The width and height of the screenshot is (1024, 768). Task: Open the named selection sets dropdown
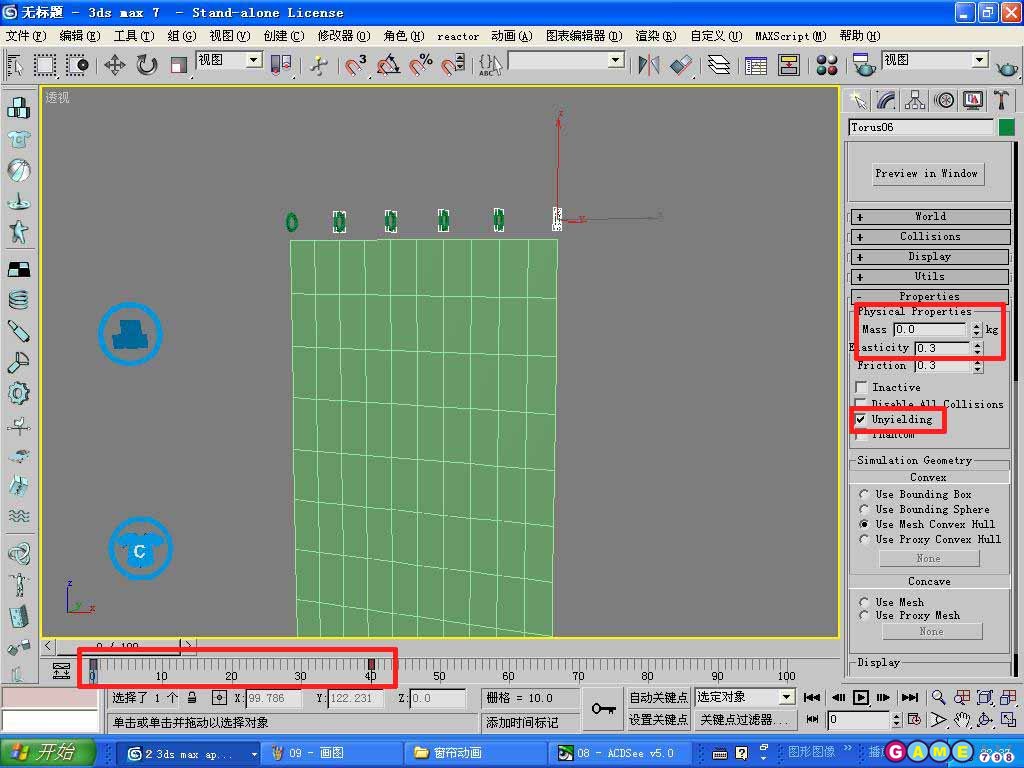pyautogui.click(x=615, y=61)
